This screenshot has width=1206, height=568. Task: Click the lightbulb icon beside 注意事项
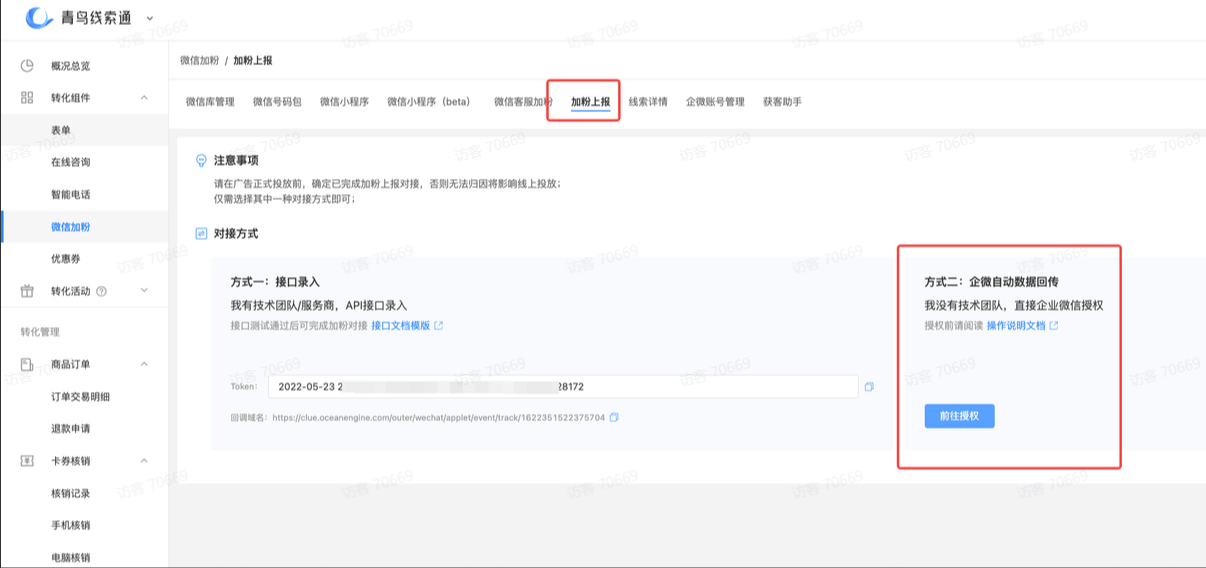point(201,160)
